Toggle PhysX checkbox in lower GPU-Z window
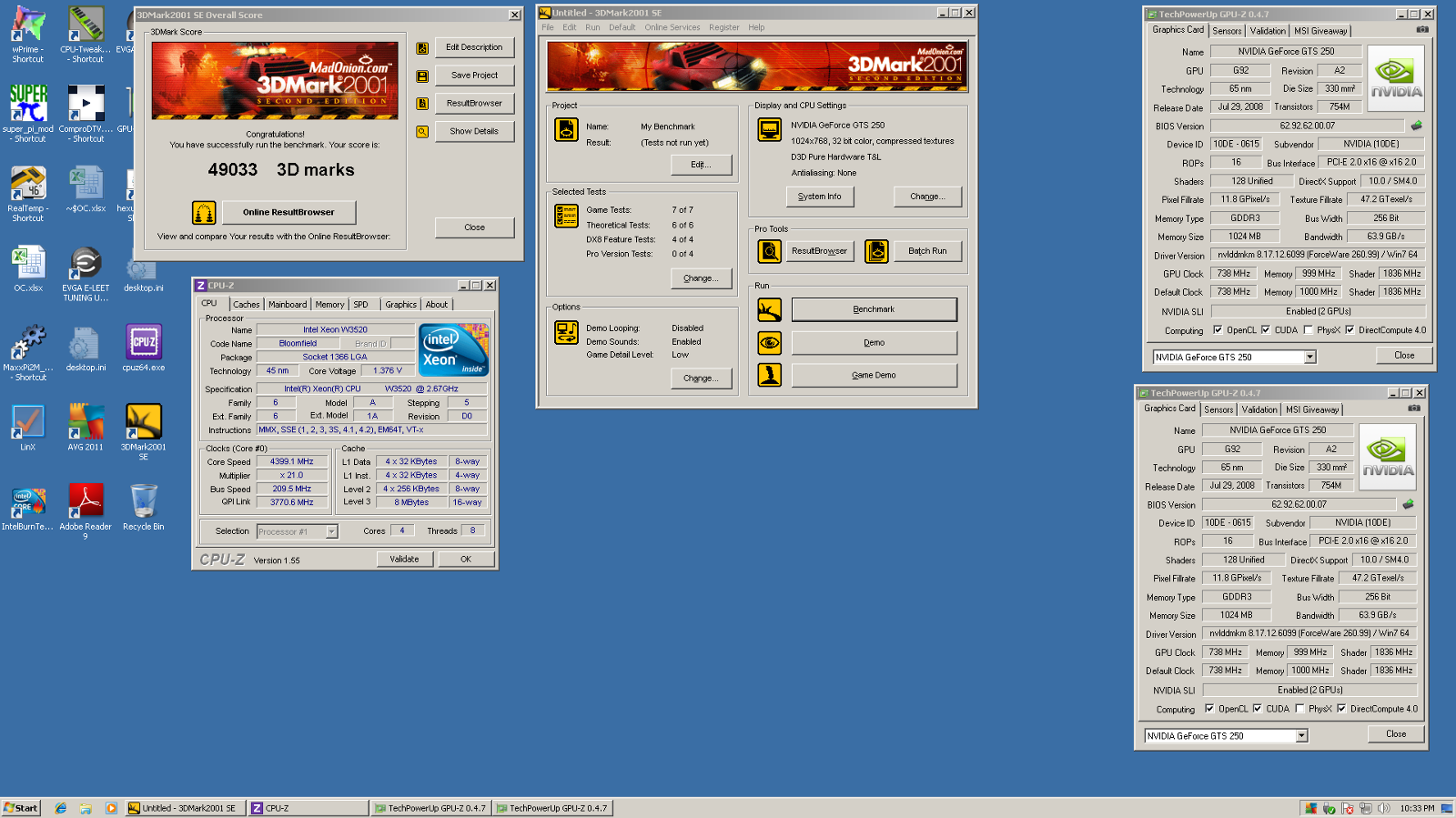This screenshot has width=1456, height=818. coord(1299,709)
